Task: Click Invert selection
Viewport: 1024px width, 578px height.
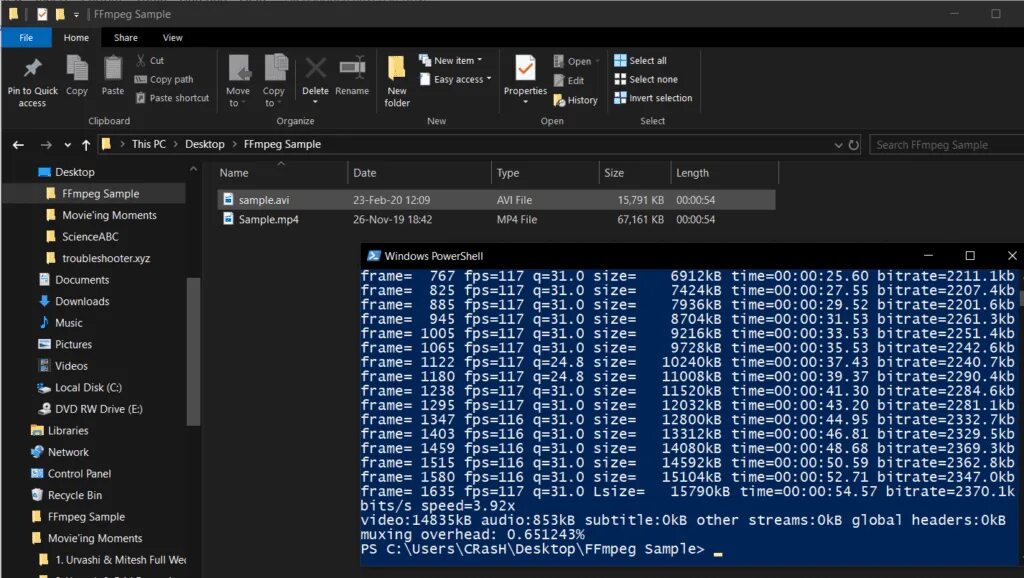Action: [653, 98]
